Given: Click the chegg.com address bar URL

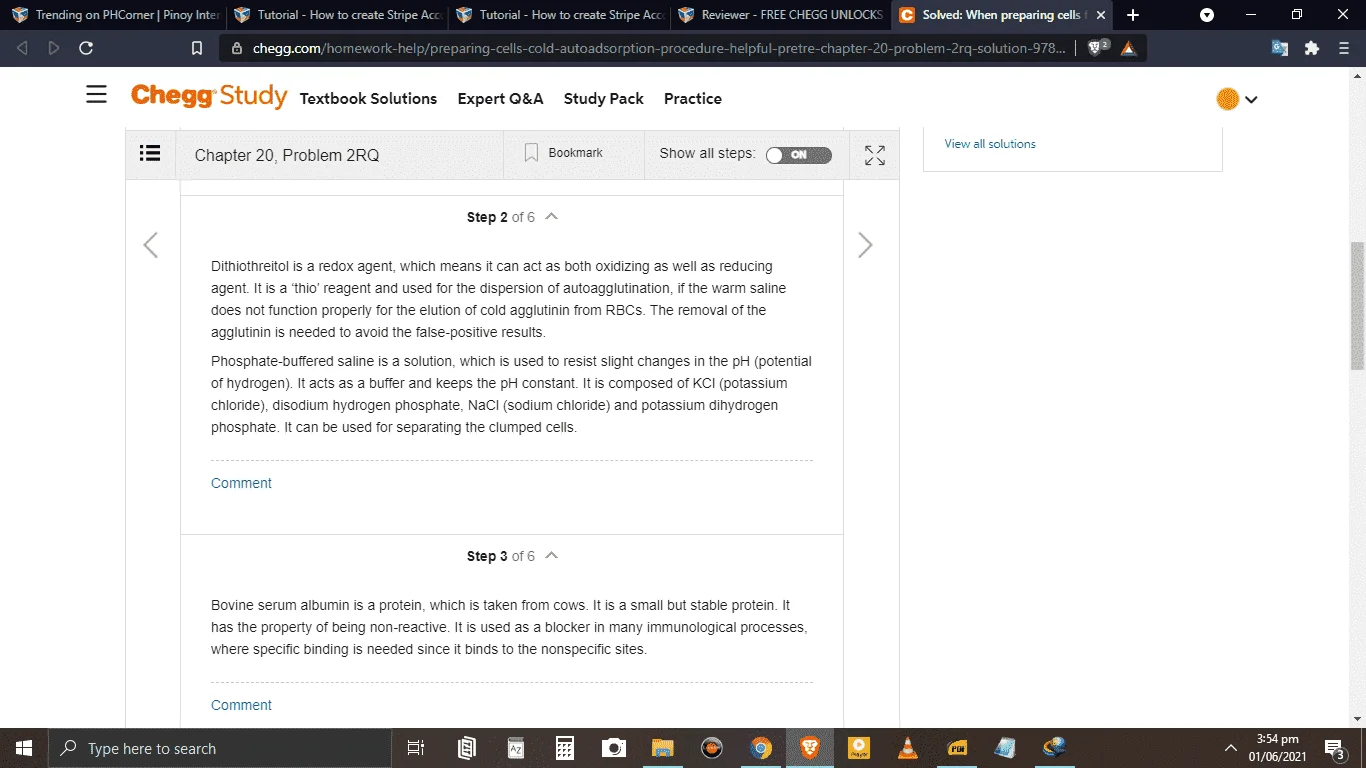Looking at the screenshot, I should 659,48.
